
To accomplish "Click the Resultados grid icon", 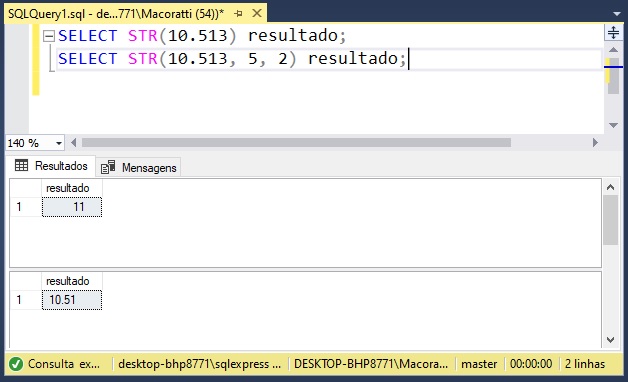I will point(21,165).
